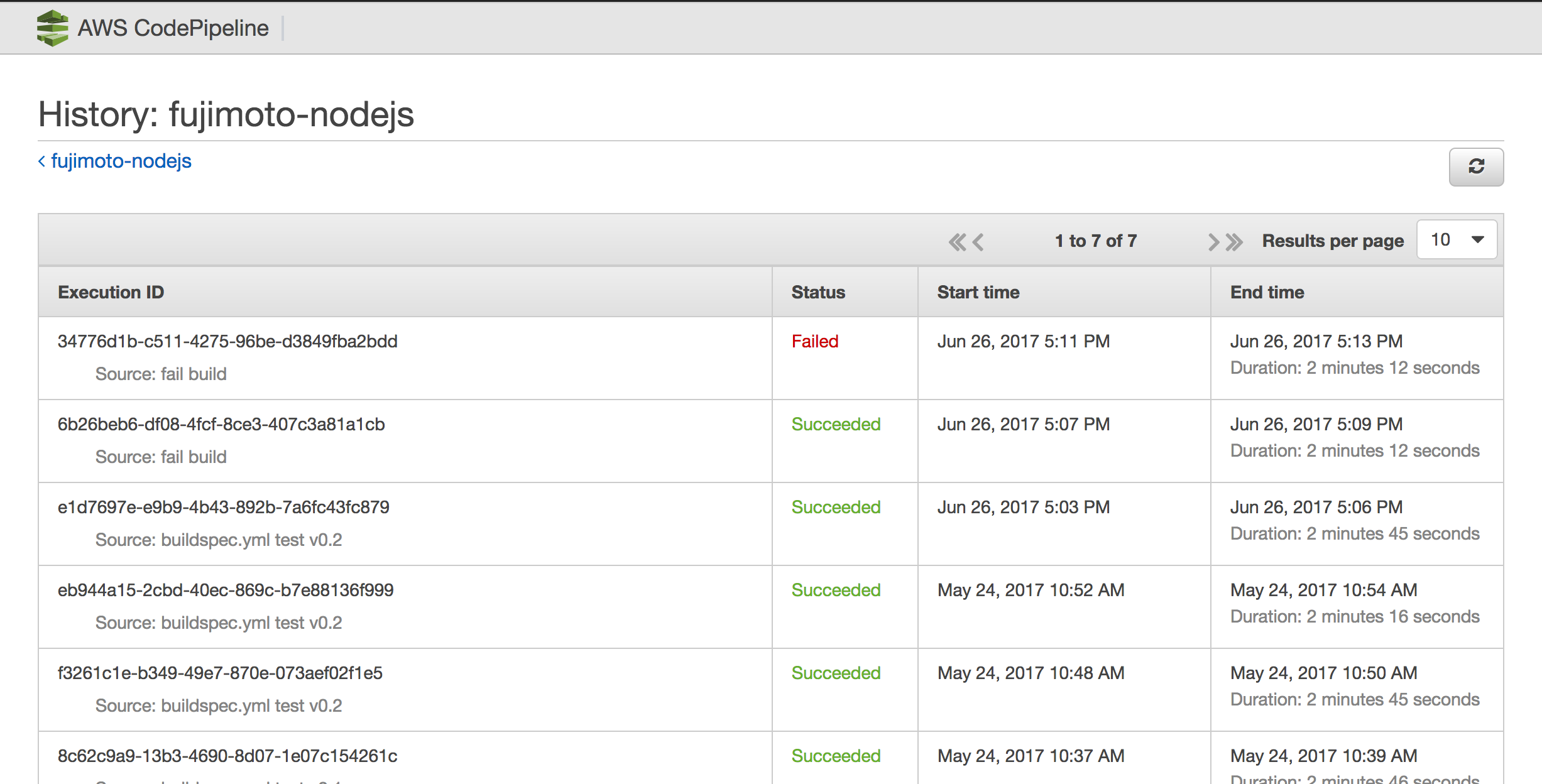The width and height of the screenshot is (1542, 784).
Task: Select execution ID eb944a15-2cbd-40ec-869c-b7e88136f999
Action: coord(226,590)
